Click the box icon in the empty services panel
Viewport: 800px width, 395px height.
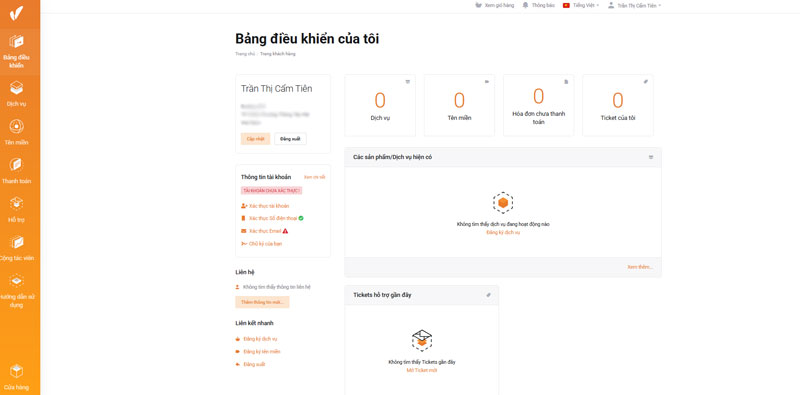tap(503, 203)
